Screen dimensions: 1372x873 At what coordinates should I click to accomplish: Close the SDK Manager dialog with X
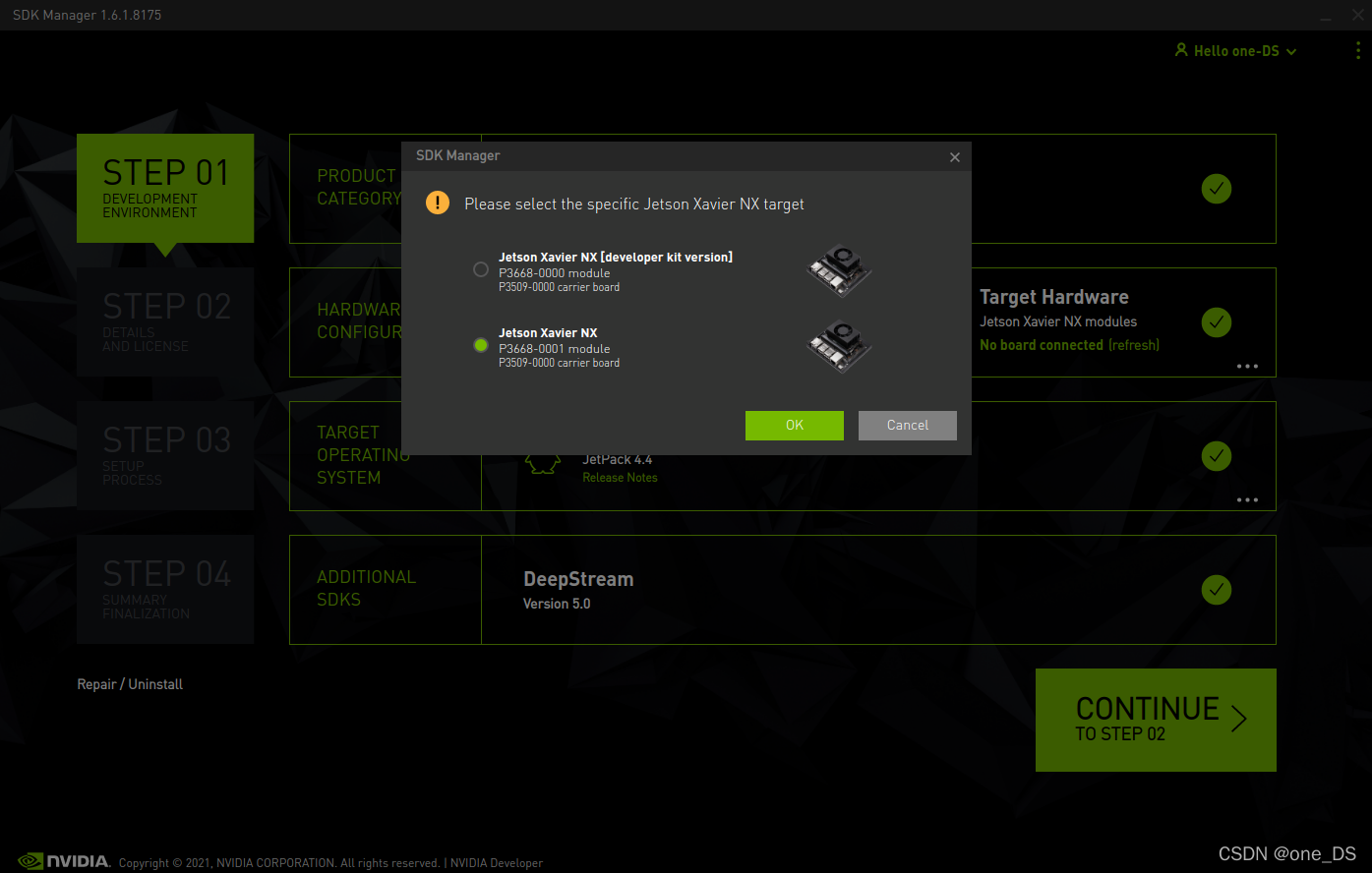[x=954, y=157]
